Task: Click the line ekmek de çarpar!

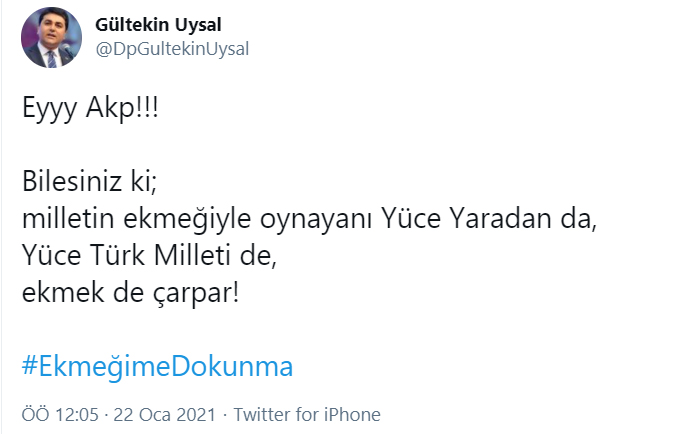Action: pos(130,293)
